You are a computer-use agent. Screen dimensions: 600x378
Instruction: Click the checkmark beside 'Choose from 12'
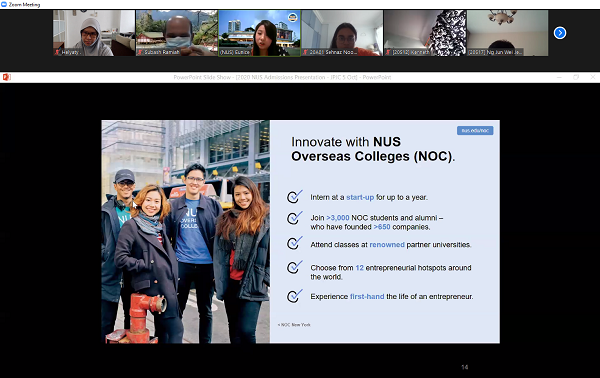[x=295, y=267]
